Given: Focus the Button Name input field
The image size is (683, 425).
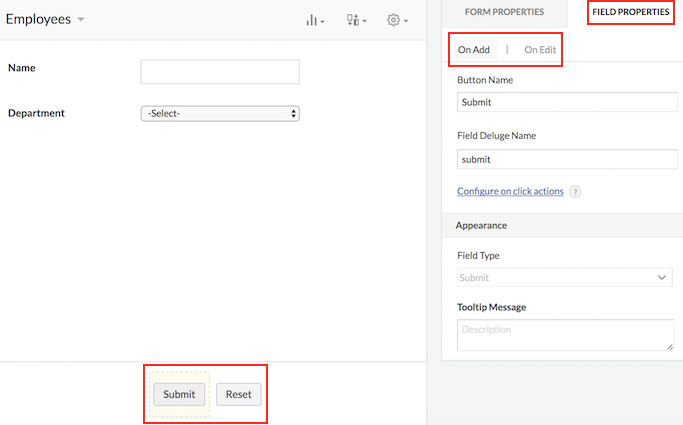Looking at the screenshot, I should (566, 102).
